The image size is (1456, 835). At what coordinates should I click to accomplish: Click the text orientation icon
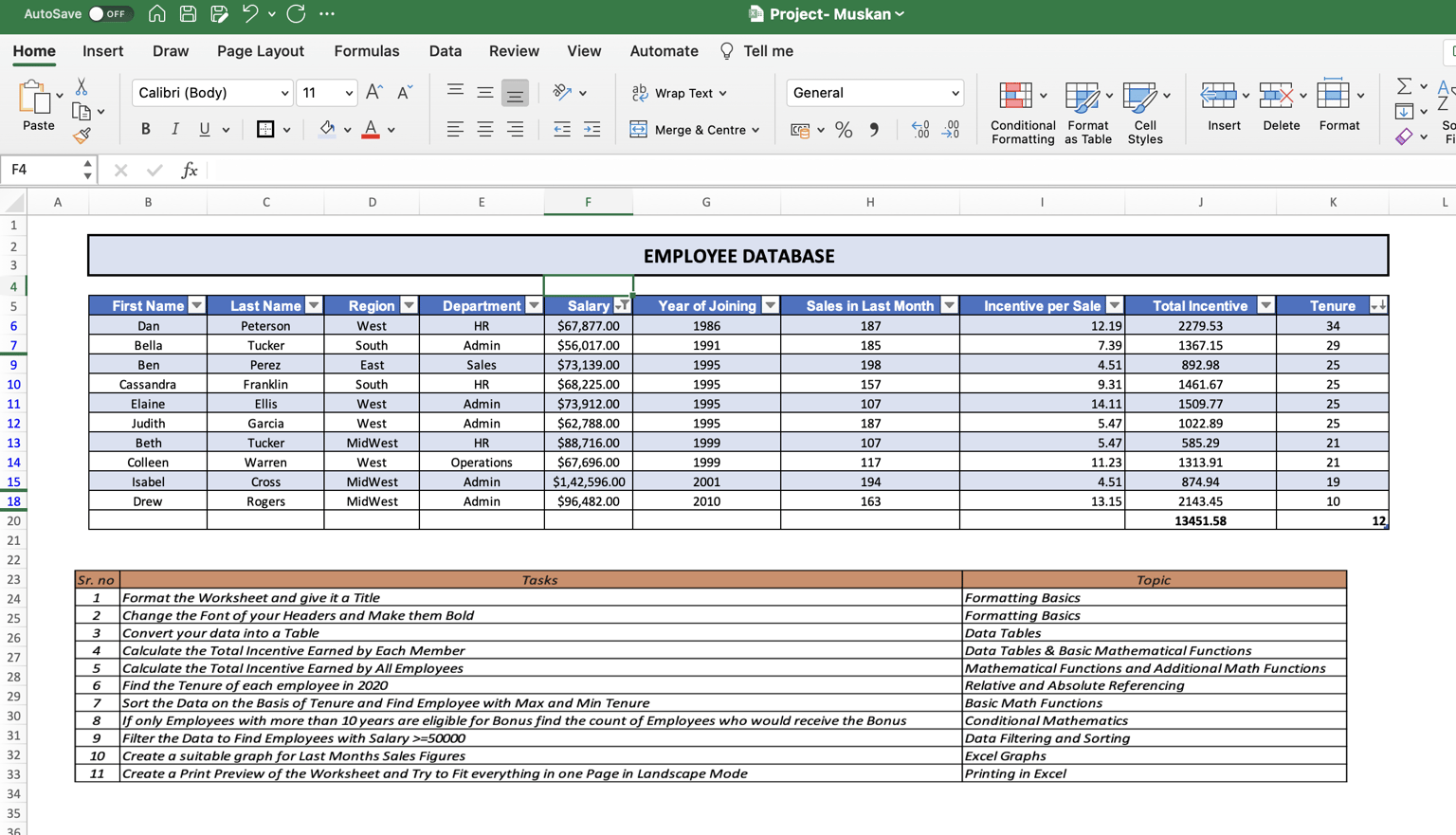pyautogui.click(x=562, y=92)
